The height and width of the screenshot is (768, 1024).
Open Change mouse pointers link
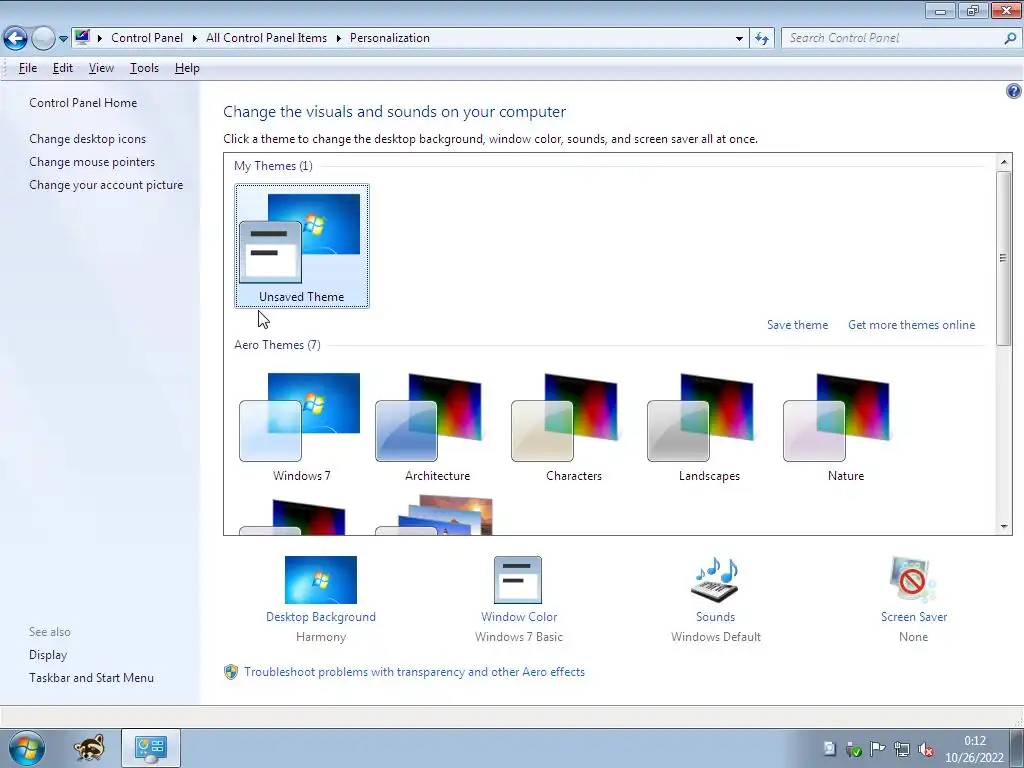[92, 161]
